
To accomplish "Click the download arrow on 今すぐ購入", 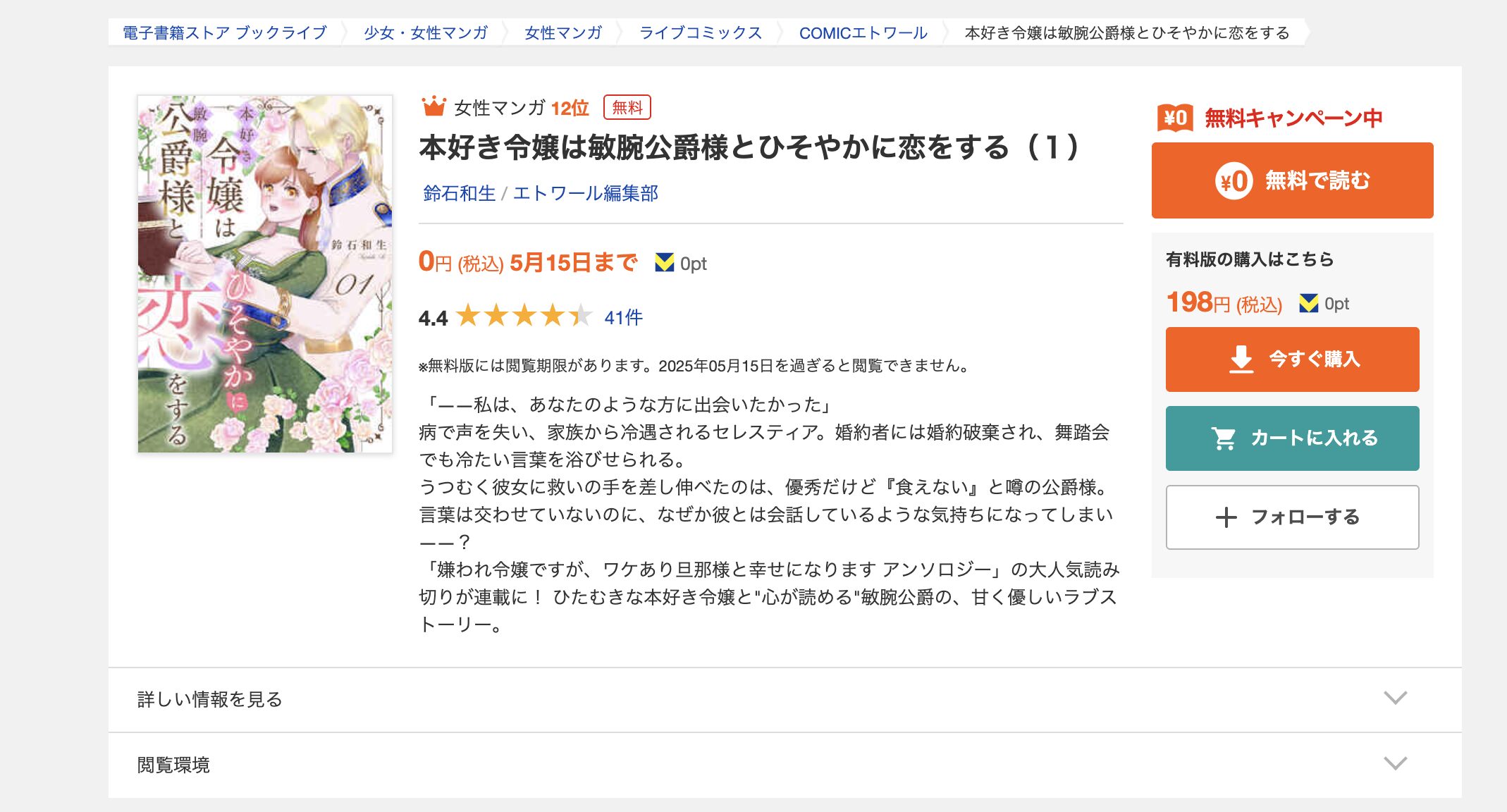I will pyautogui.click(x=1241, y=359).
